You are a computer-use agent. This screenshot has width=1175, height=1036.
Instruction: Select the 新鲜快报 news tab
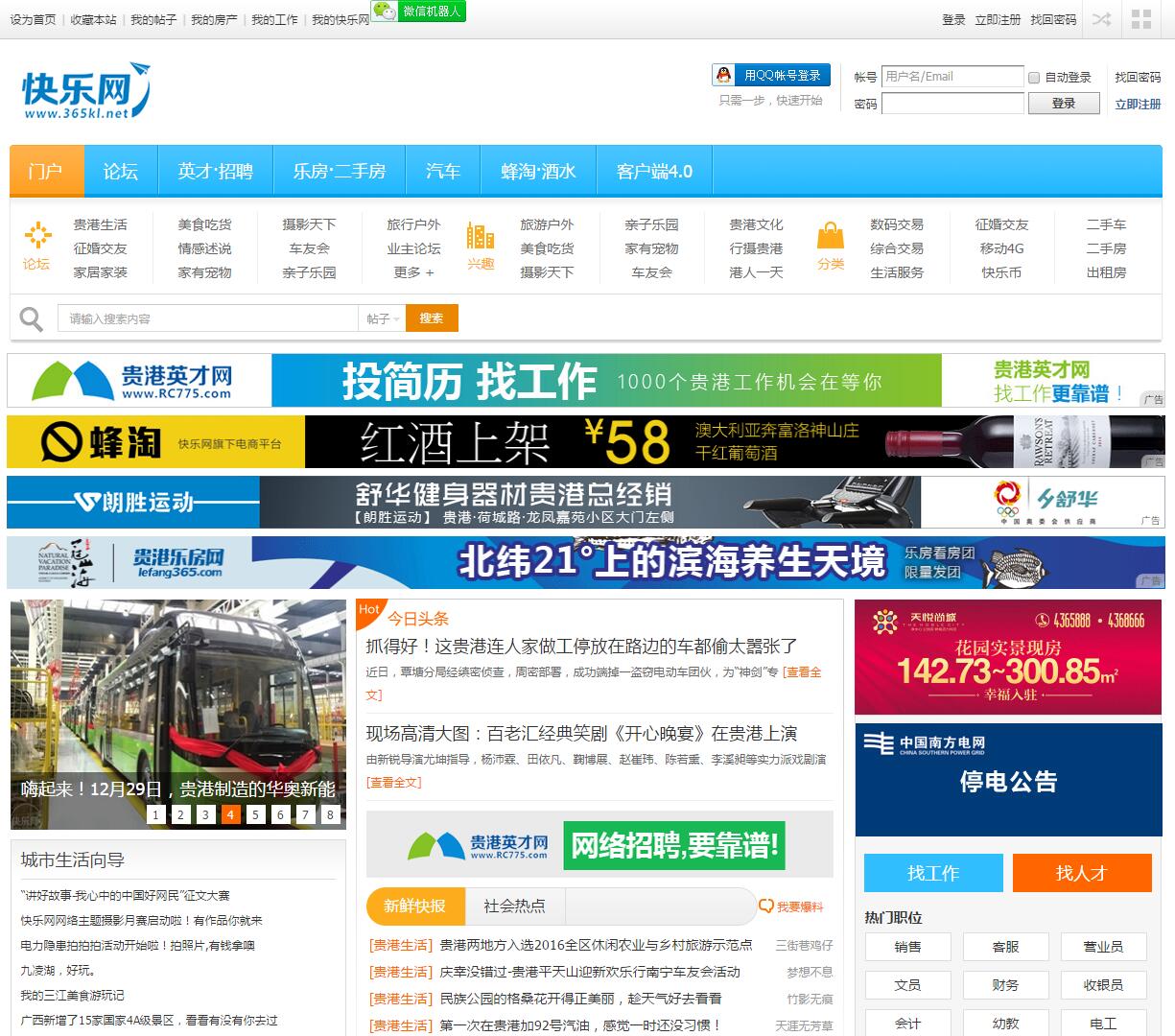point(415,906)
